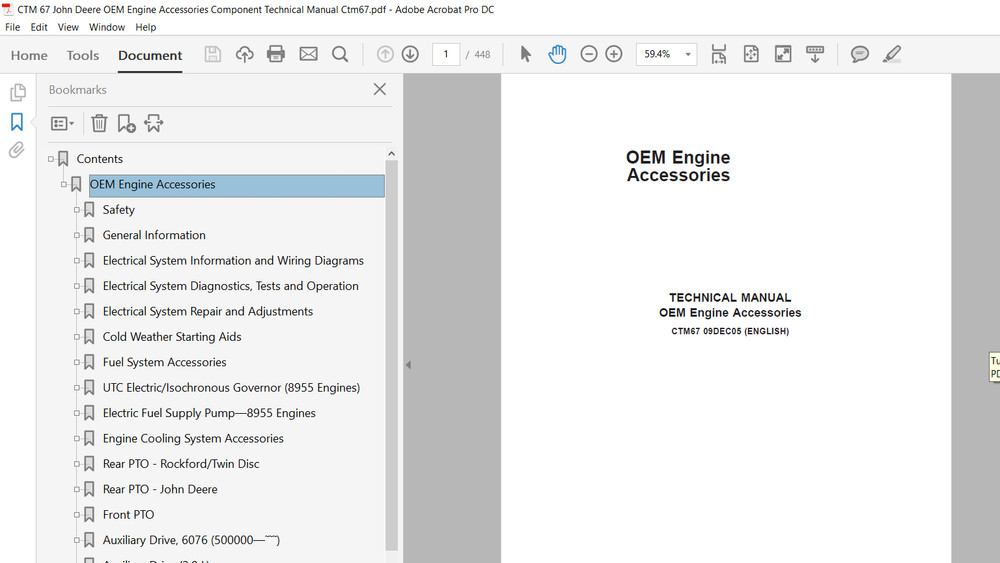
Task: Open UTC Electric/Isochronous Governor bookmark
Action: pos(231,388)
